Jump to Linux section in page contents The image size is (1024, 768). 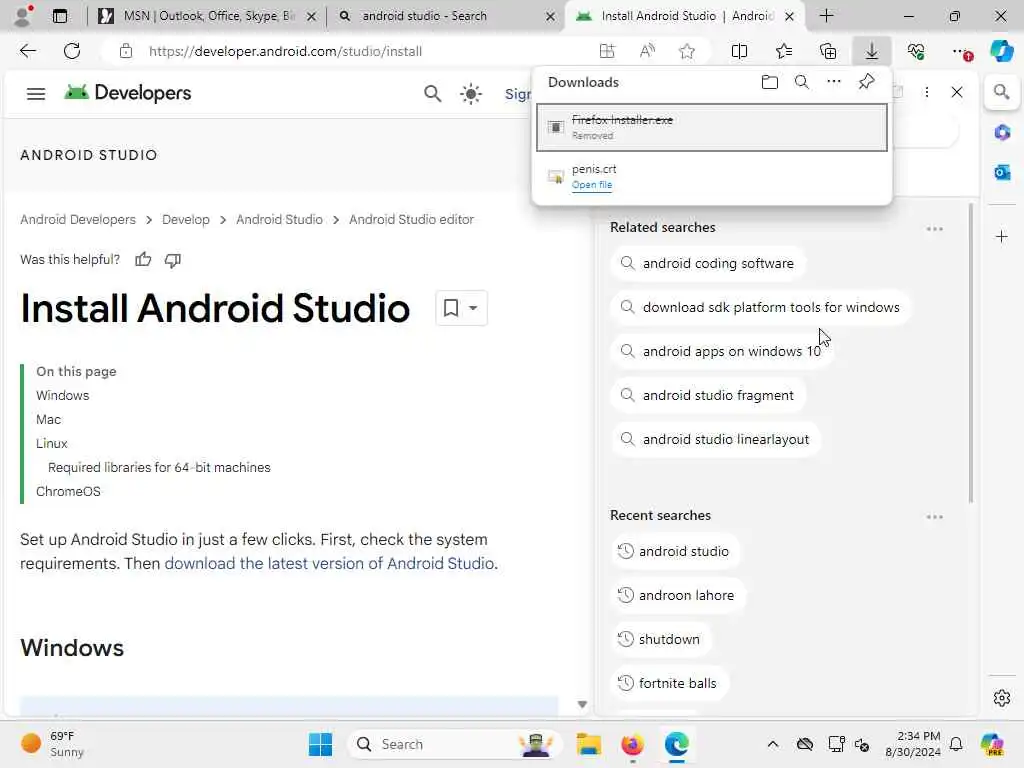(x=52, y=443)
